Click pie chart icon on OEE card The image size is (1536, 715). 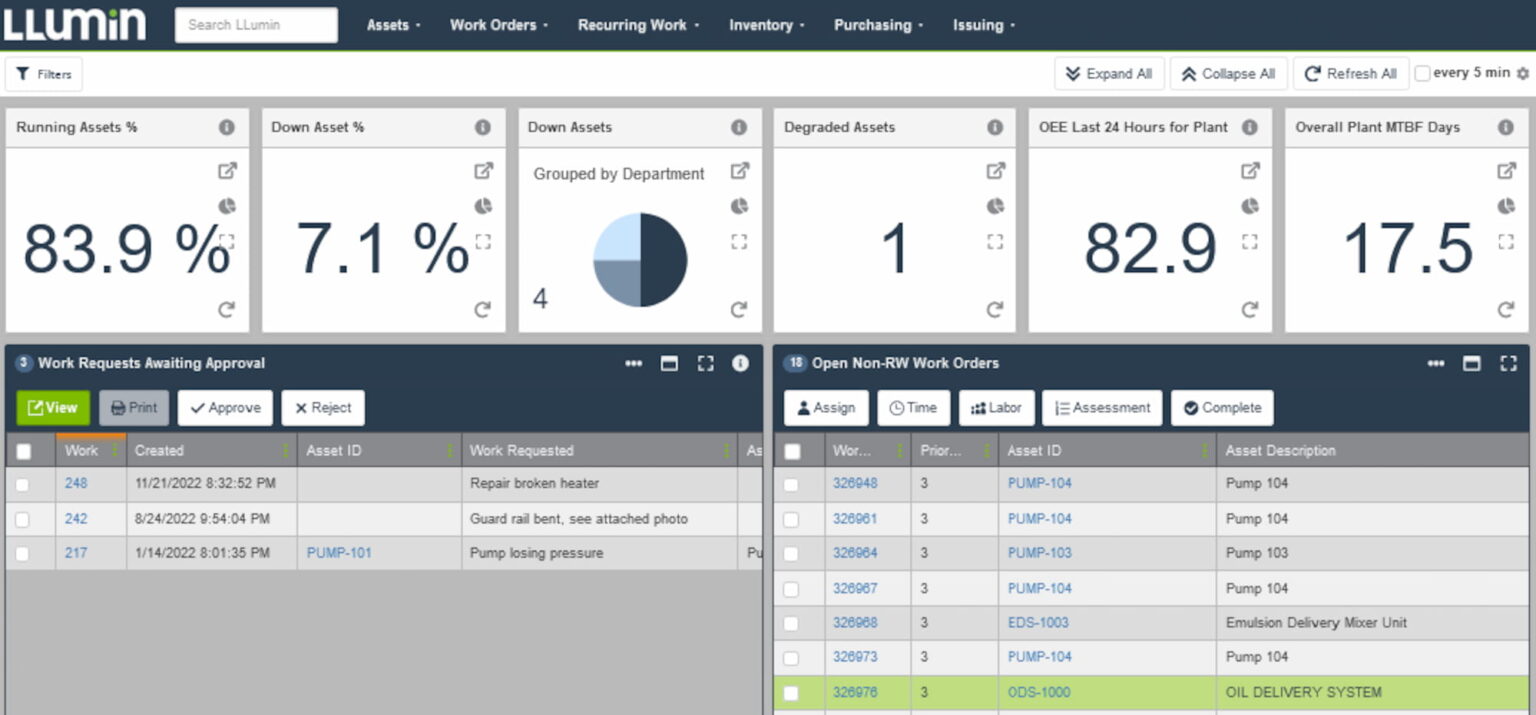tap(1250, 206)
